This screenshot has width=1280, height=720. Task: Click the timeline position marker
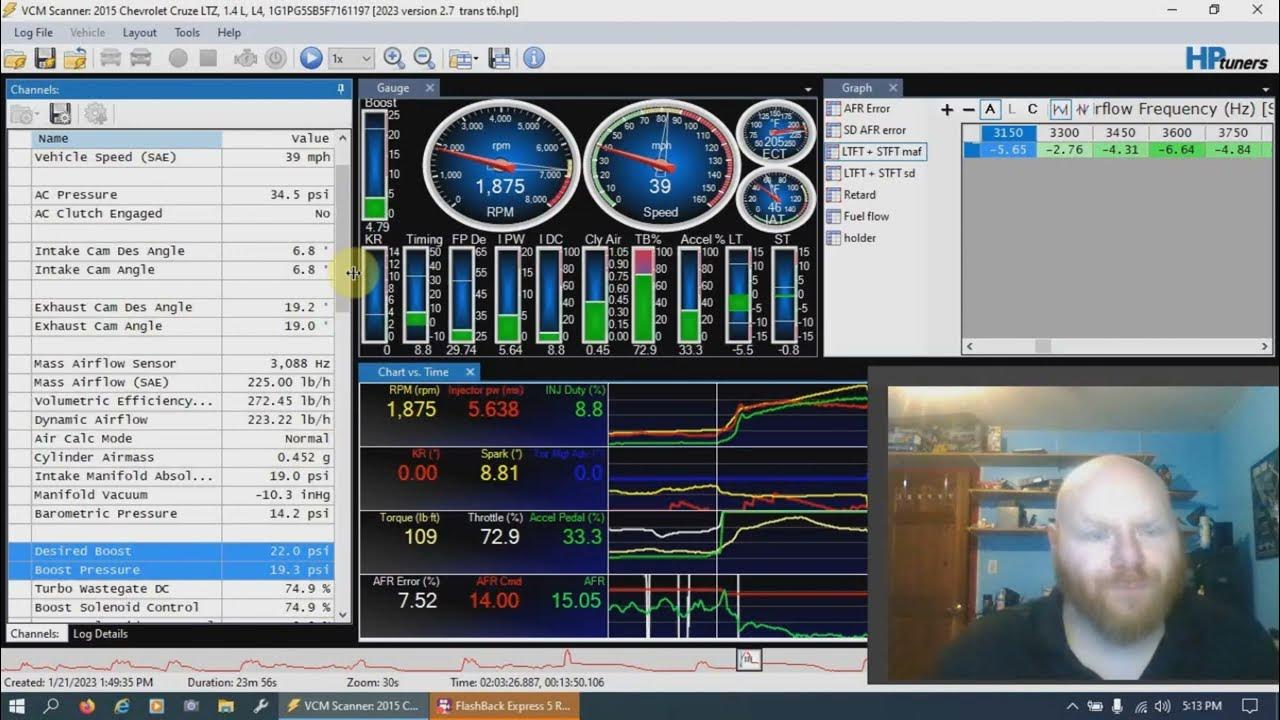point(749,659)
